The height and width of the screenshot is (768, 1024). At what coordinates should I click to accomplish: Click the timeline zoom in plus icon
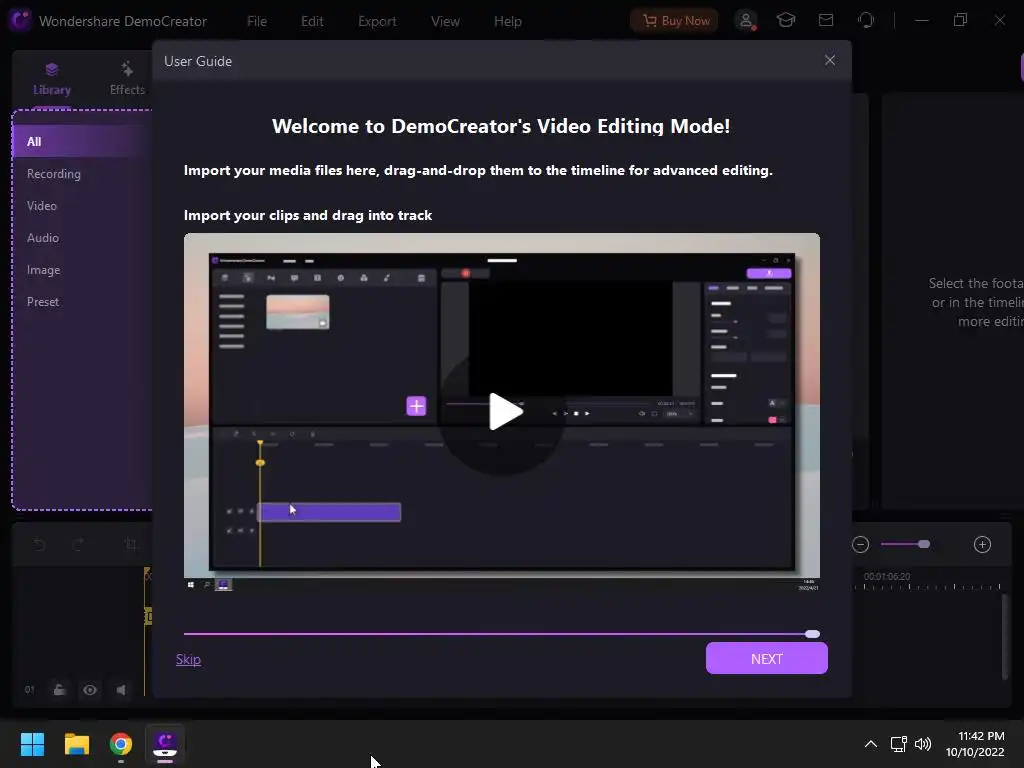982,544
